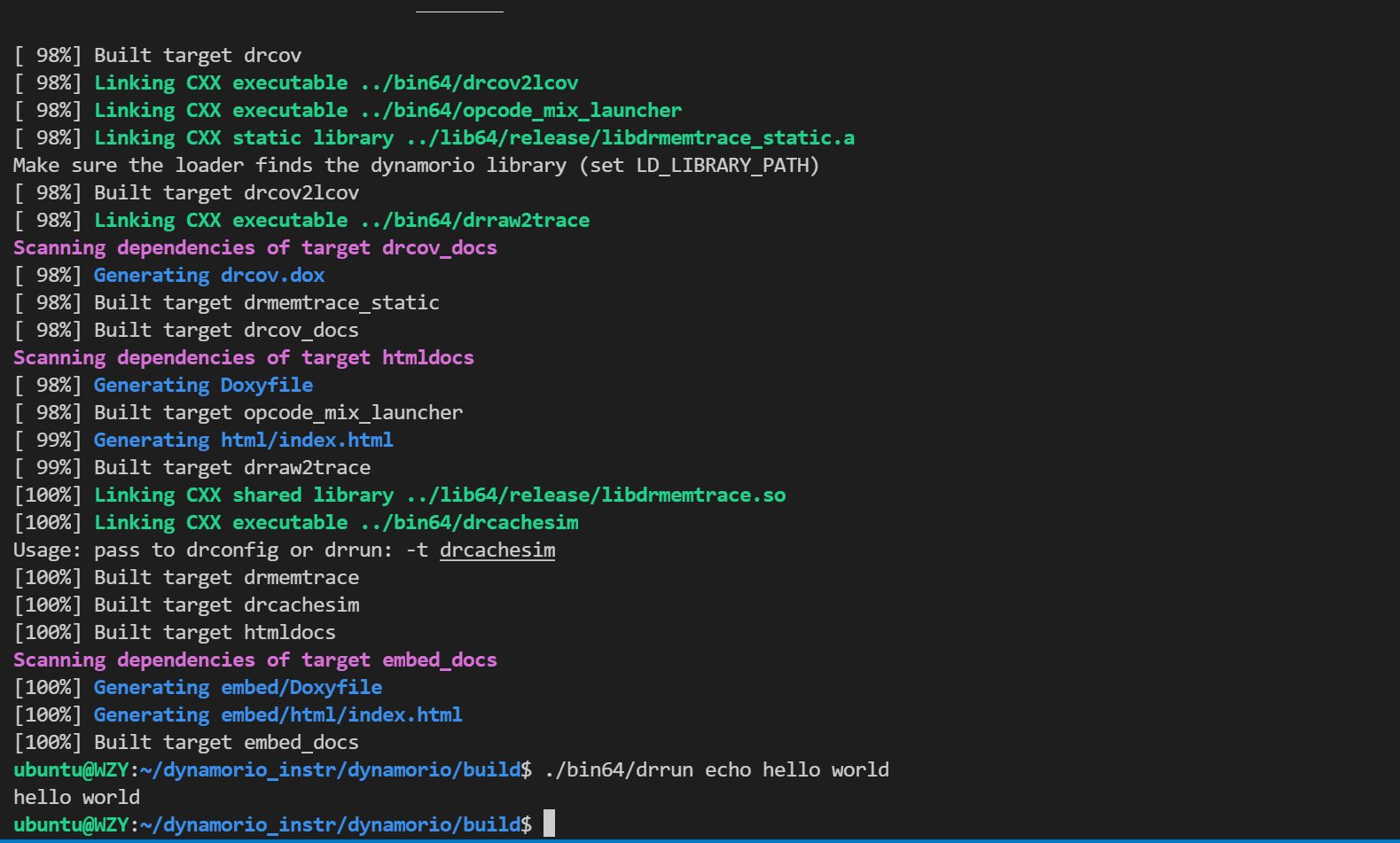Click the './bin64/drrun echo hello world' command
Screen dimensions: 1400x843
pyautogui.click(x=717, y=770)
